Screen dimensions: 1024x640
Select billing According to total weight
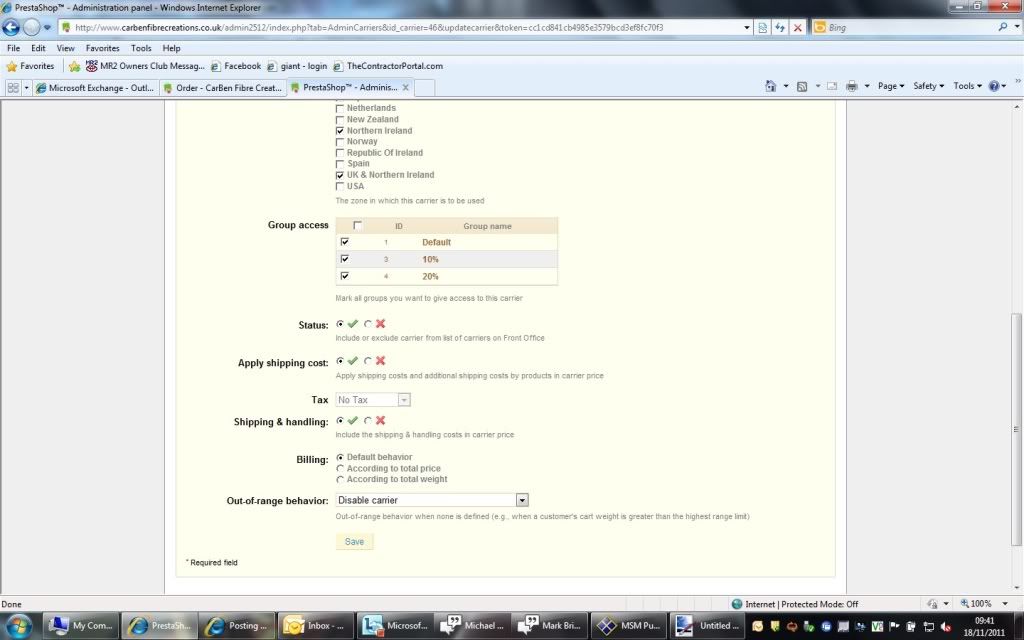340,479
